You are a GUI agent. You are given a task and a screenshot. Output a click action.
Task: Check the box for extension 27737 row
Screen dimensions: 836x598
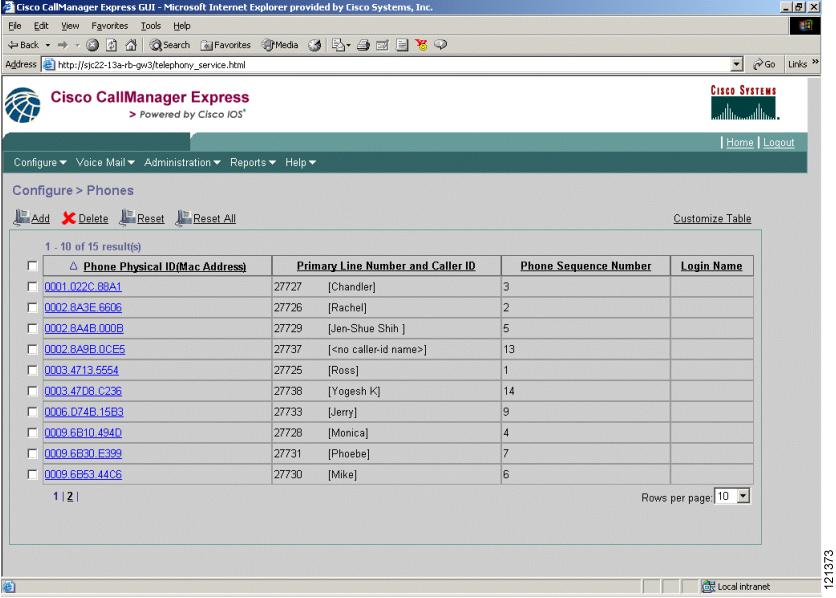pos(33,349)
